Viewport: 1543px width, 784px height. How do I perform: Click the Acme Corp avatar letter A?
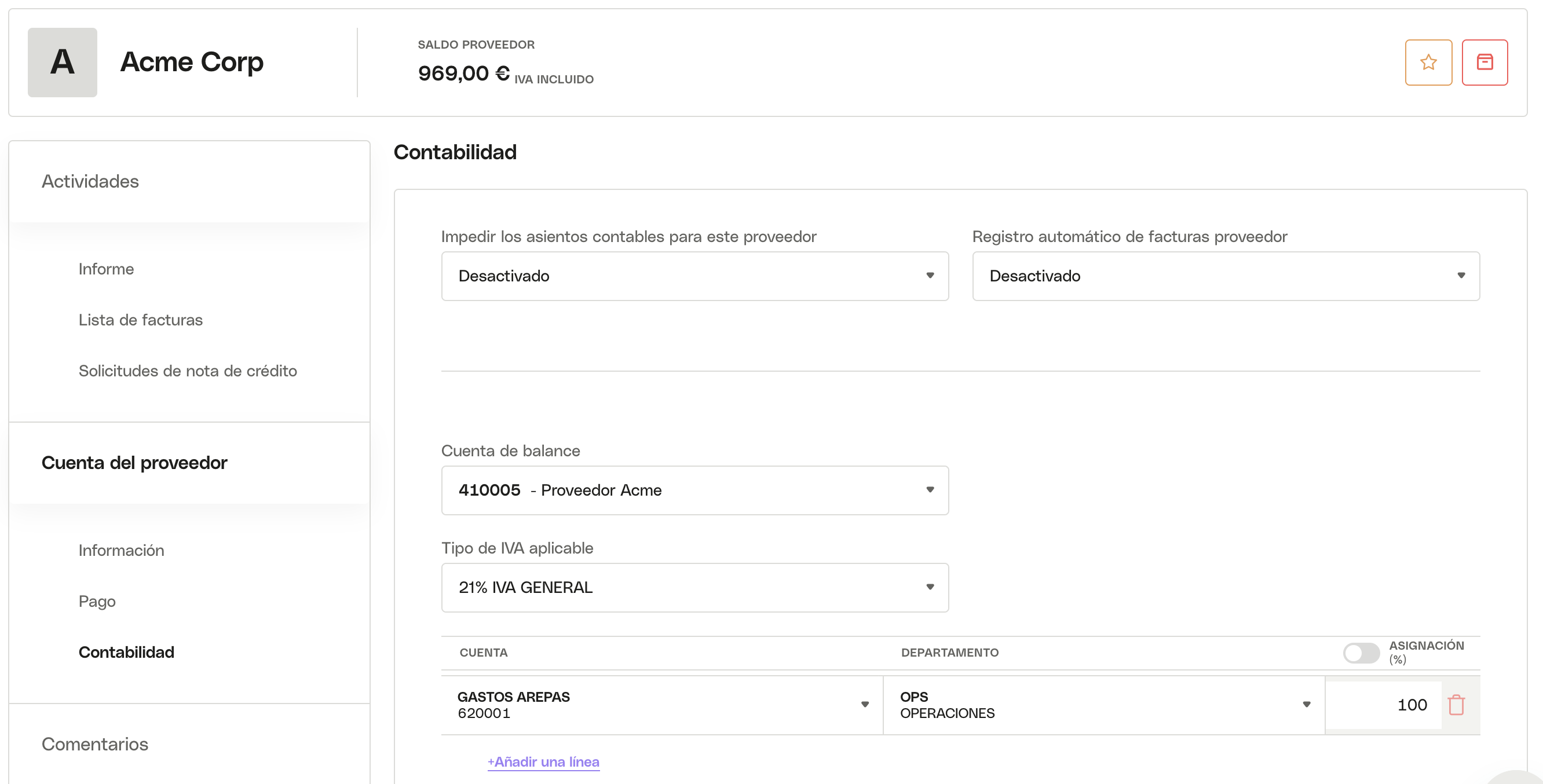point(63,63)
